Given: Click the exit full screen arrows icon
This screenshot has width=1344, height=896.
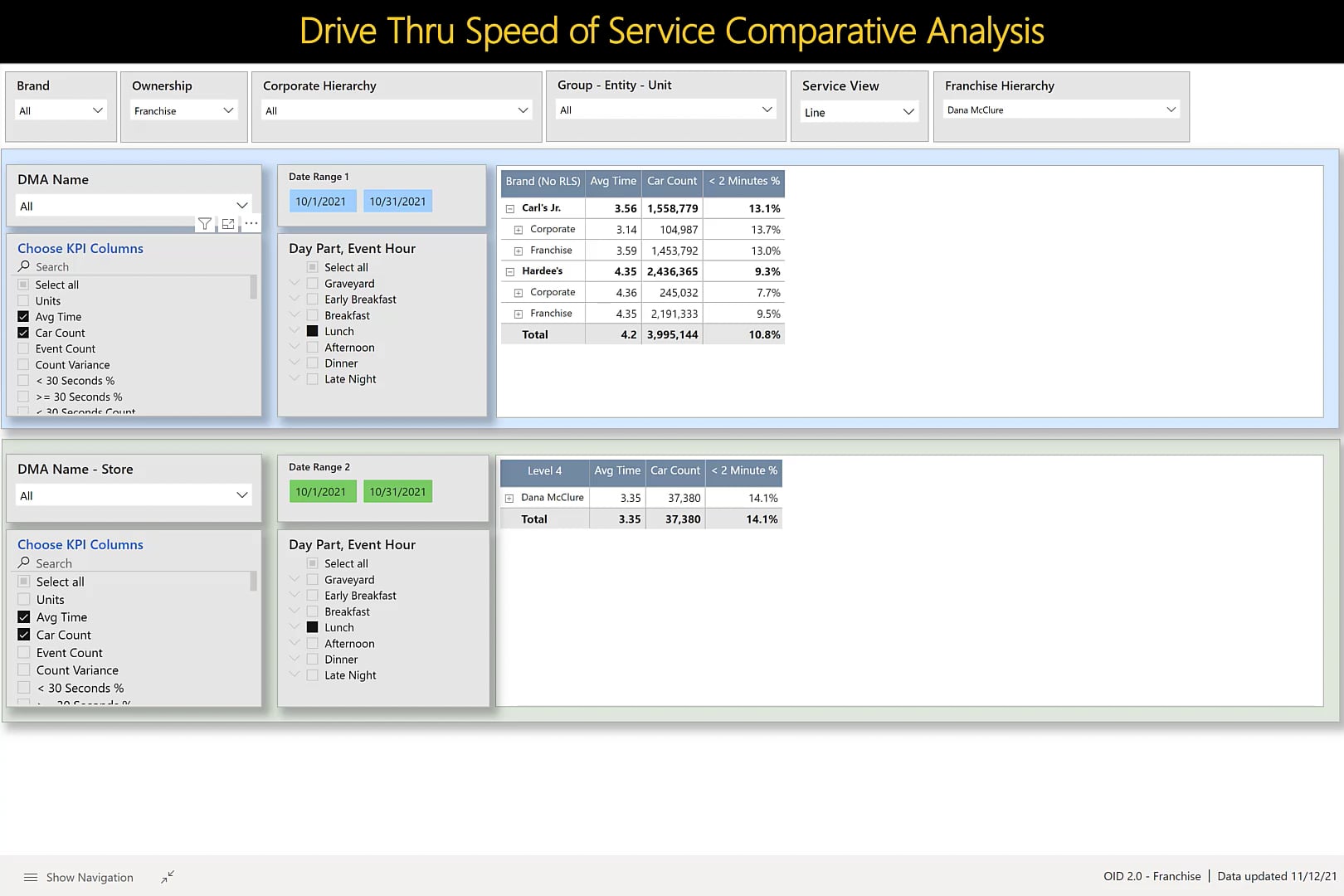Looking at the screenshot, I should [167, 876].
